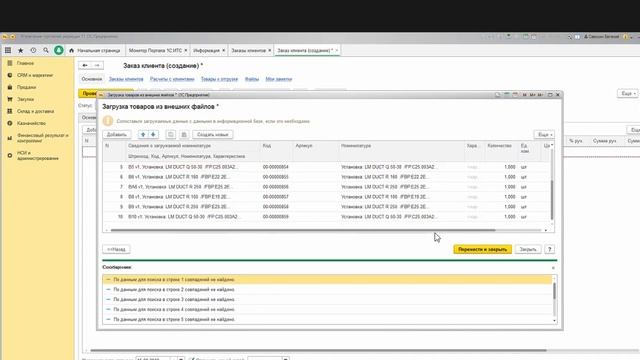Open the Еще dropdown of the order form
Viewport: 640px width, 360px height.
point(627,93)
